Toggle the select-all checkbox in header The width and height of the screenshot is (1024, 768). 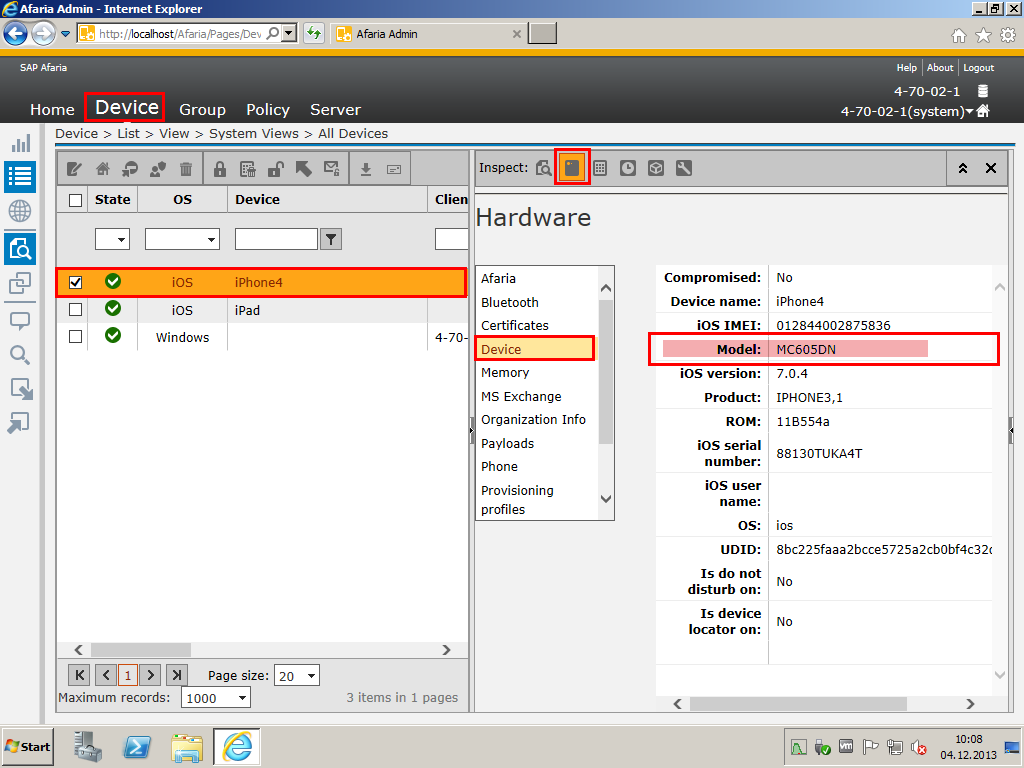point(76,200)
